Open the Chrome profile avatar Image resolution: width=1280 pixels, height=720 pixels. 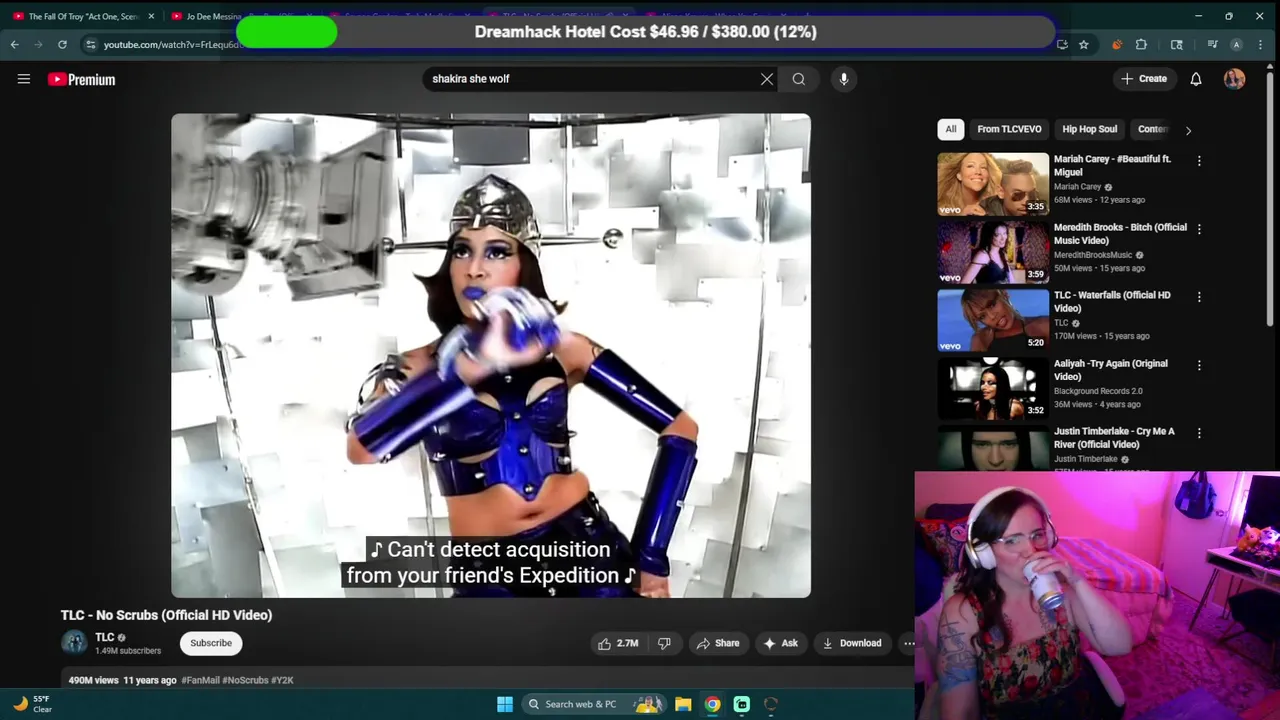tap(1236, 44)
